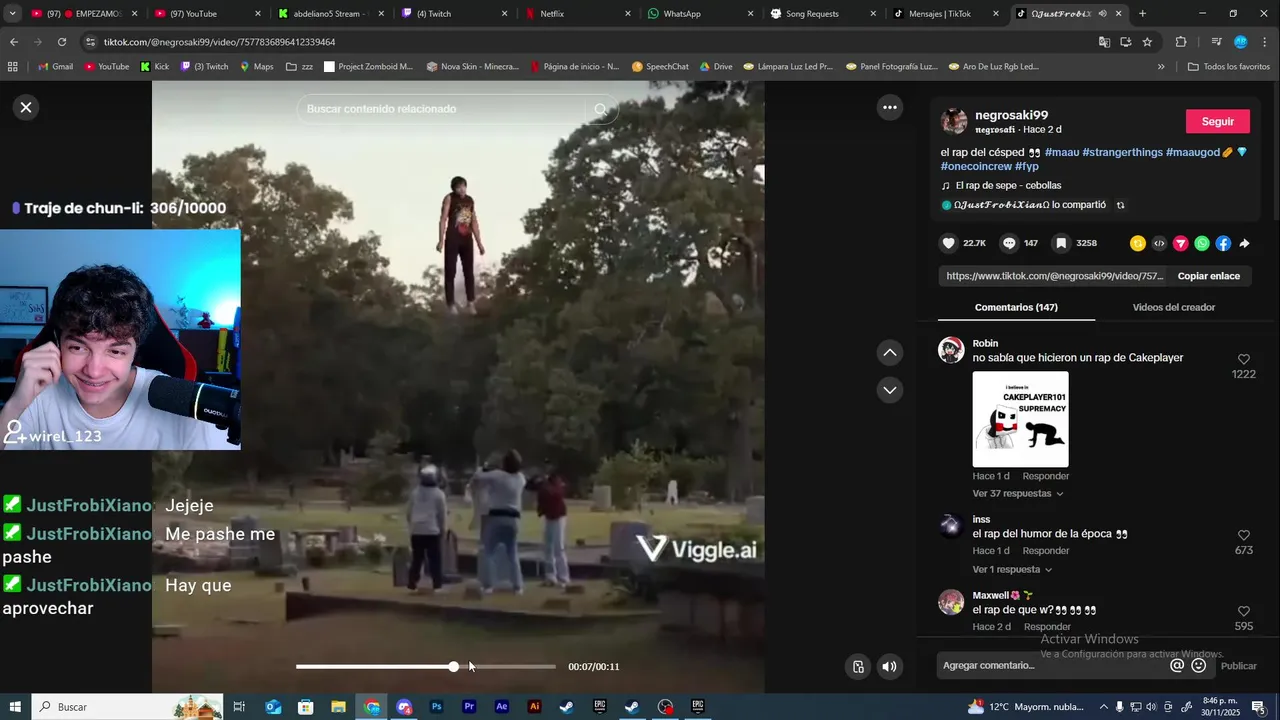Image resolution: width=1280 pixels, height=720 pixels.
Task: Bookmark this page with the star icon
Action: point(1147,42)
